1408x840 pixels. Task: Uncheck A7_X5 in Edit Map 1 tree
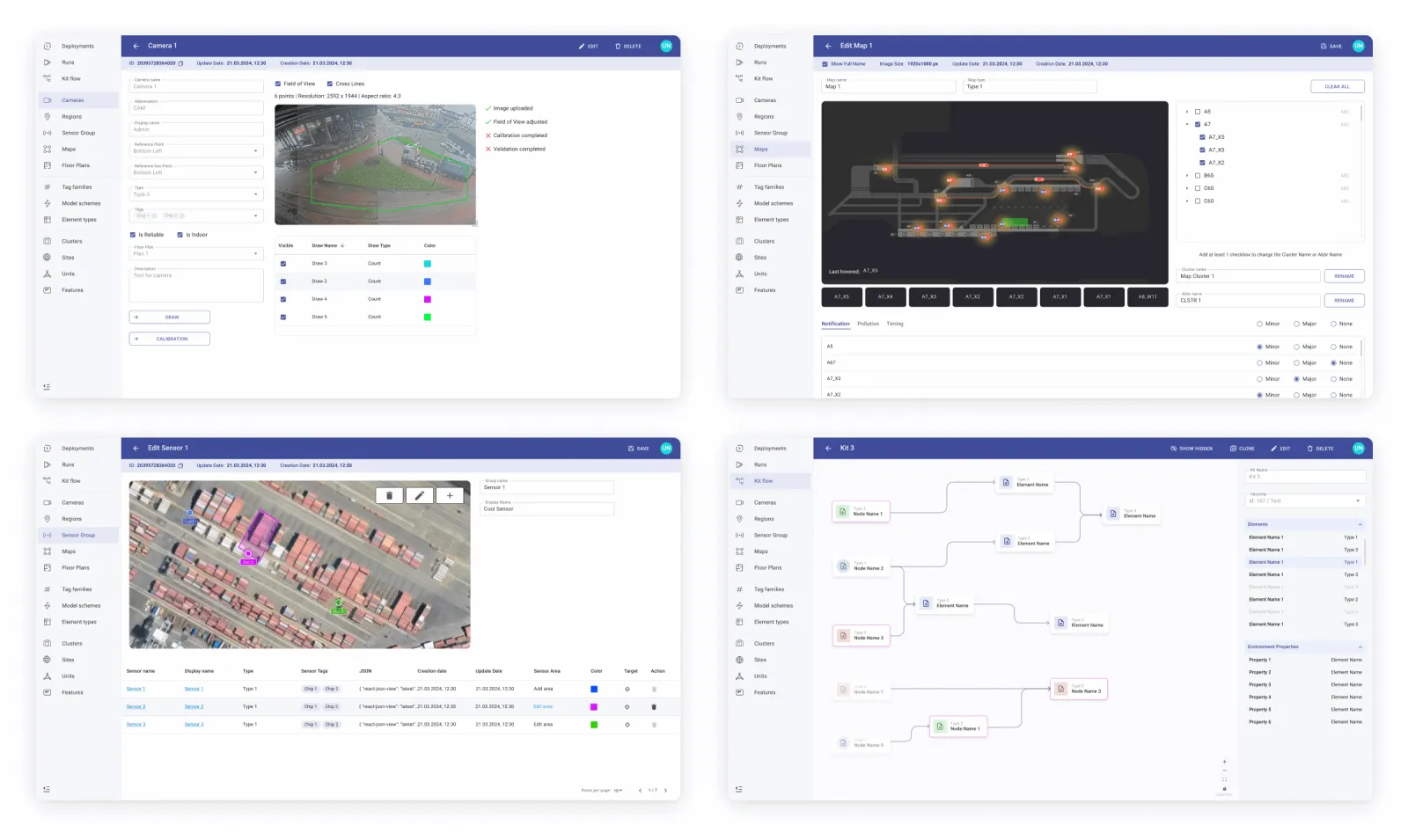click(1203, 137)
